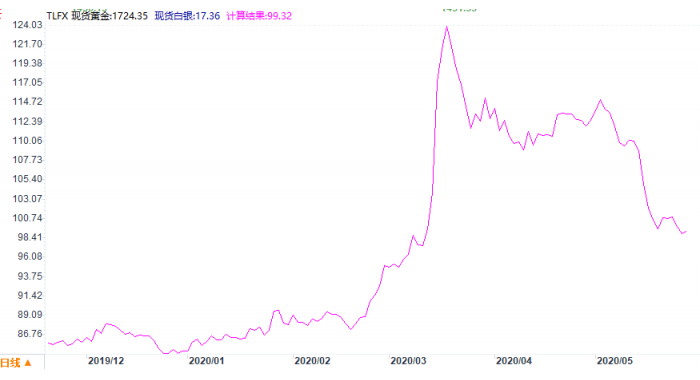Select the 计算结果:99.32 legend entry
This screenshot has height=380, width=700.
259,16
